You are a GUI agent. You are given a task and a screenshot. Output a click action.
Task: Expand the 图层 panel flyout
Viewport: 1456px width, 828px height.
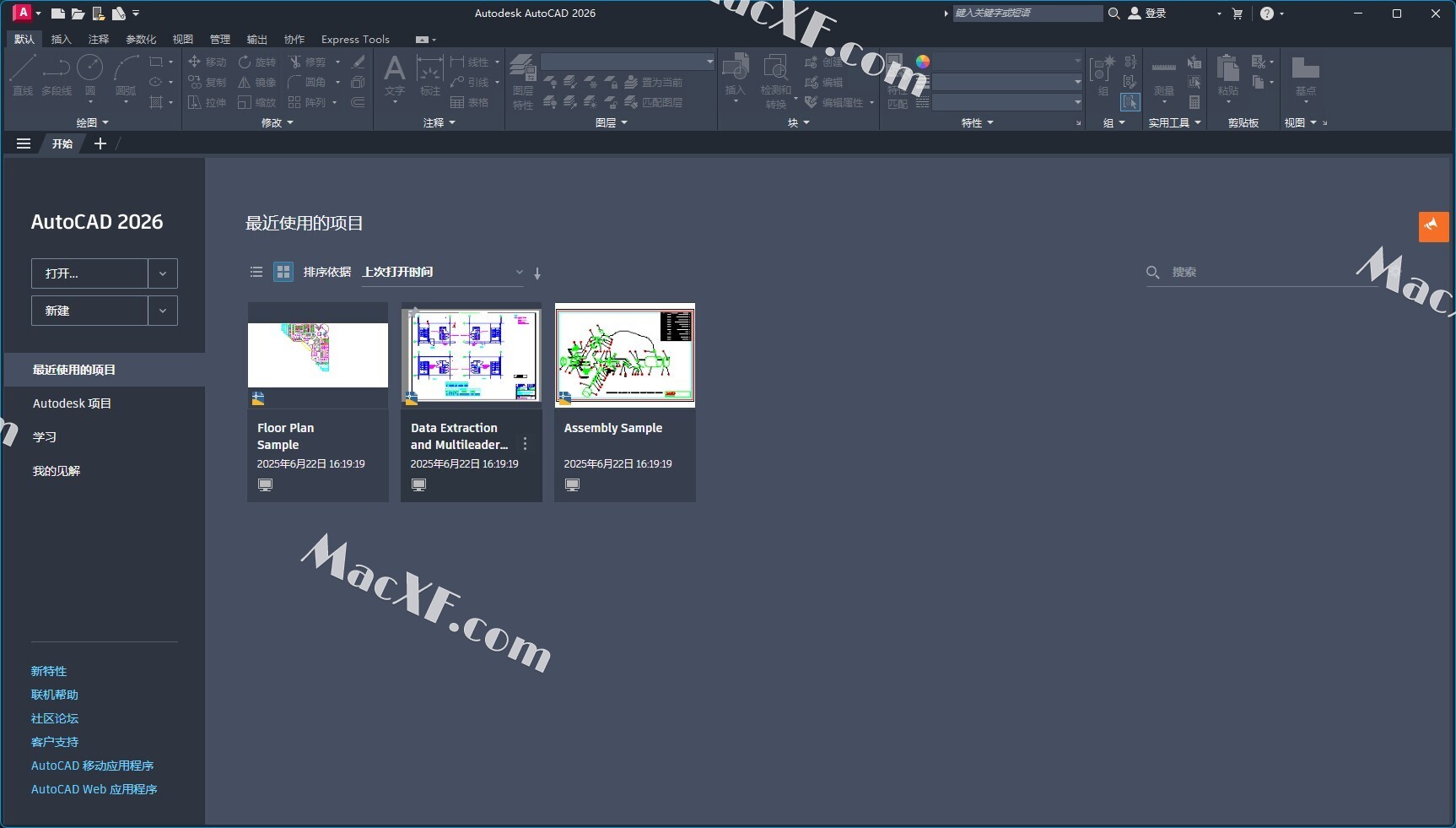pos(612,122)
